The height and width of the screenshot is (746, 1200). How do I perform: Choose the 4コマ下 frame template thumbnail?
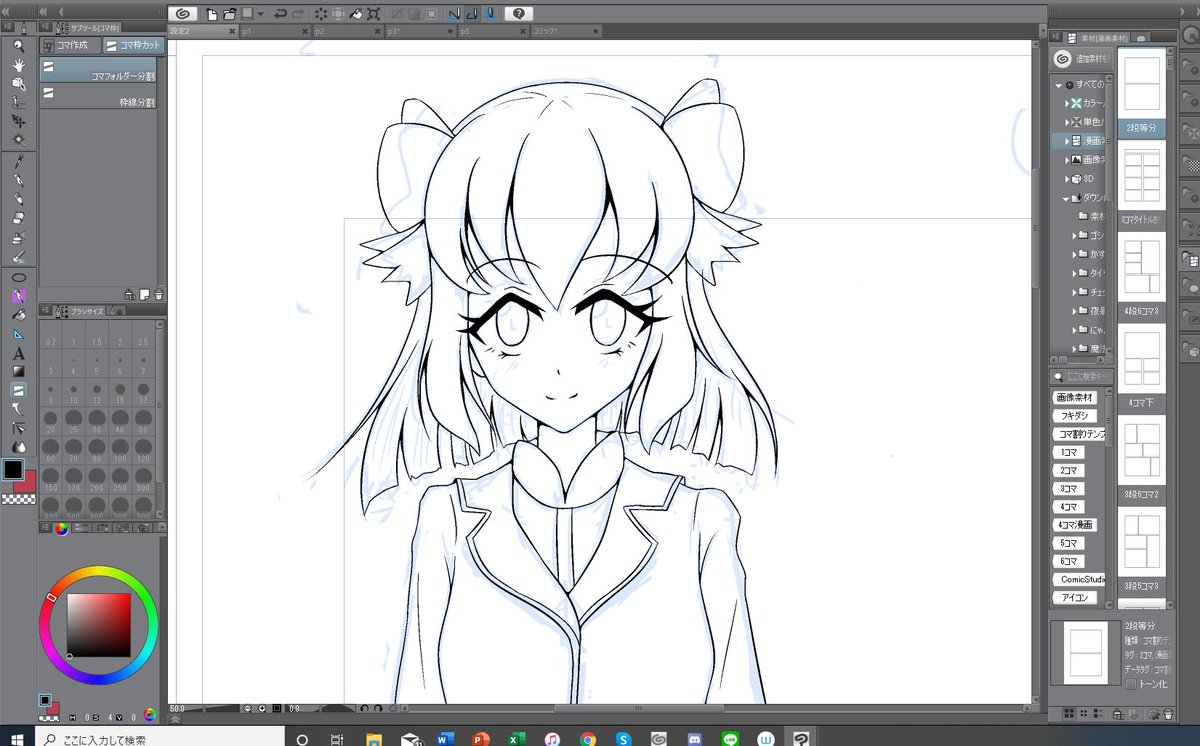(1142, 361)
